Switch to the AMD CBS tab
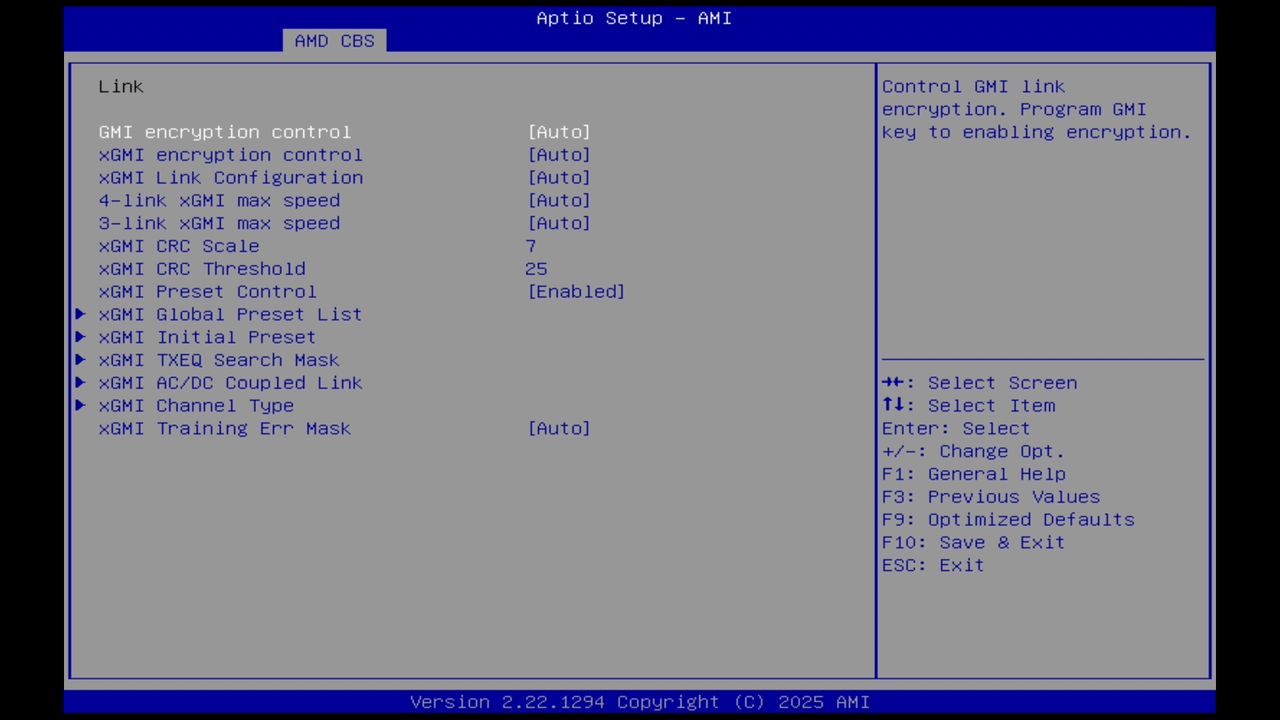The height and width of the screenshot is (720, 1280). 335,40
